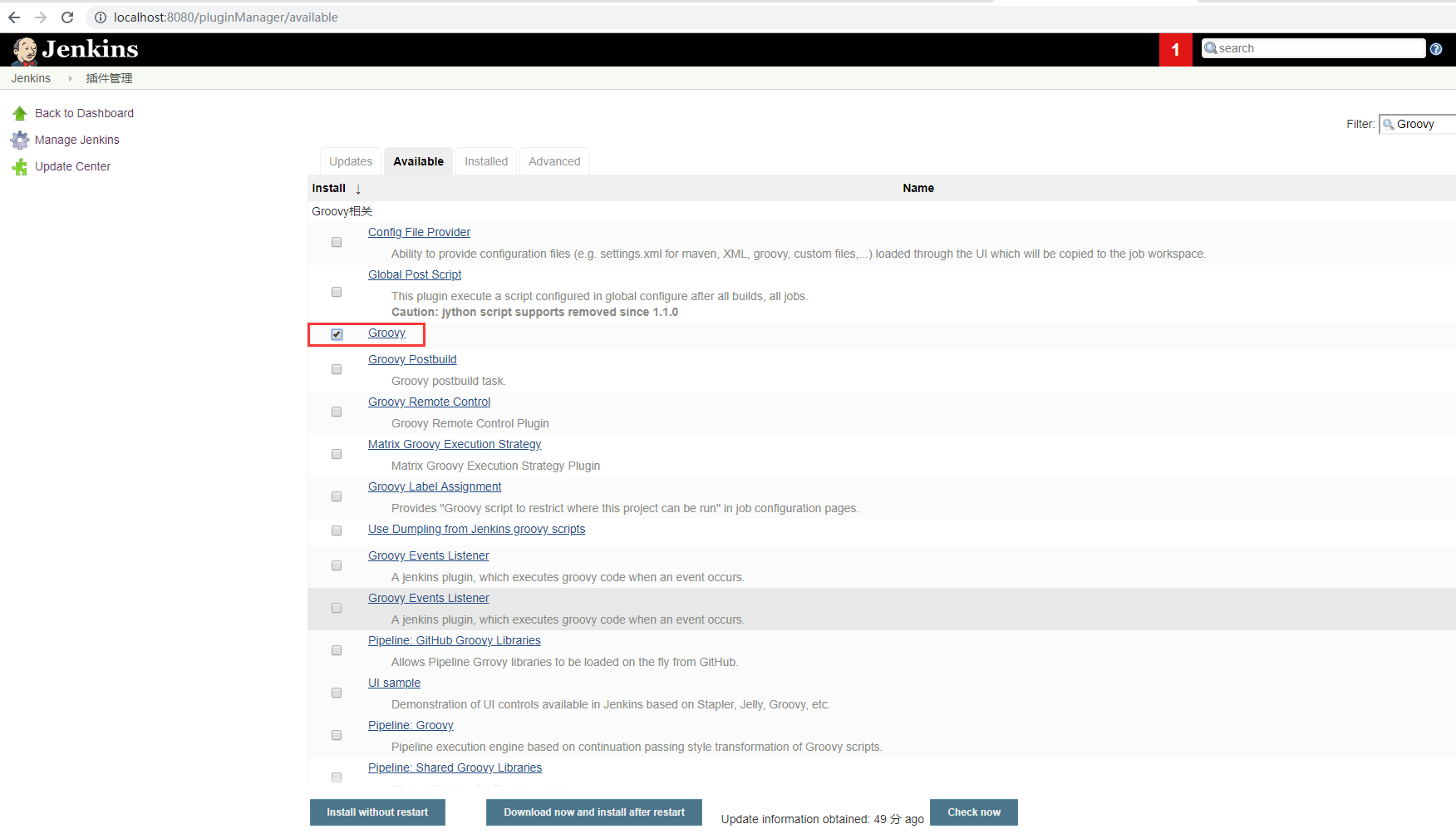Click the 'Caution: jython script supports removed' text
Image resolution: width=1456 pixels, height=834 pixels.
534,312
